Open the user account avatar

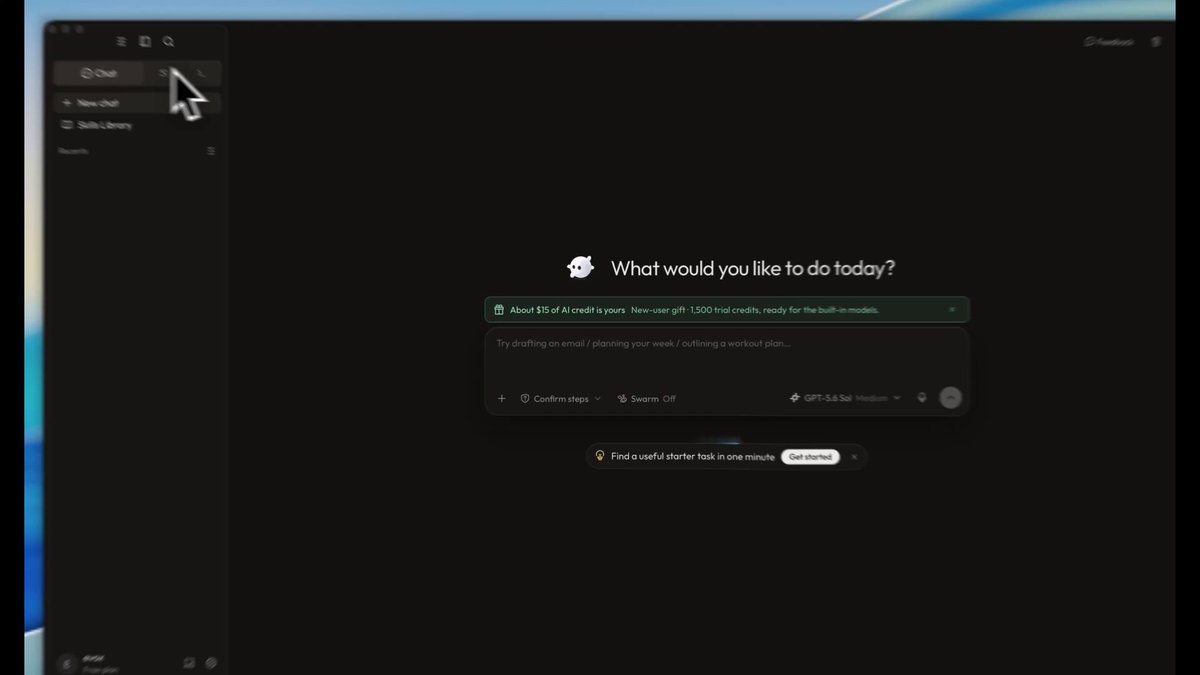click(x=67, y=662)
